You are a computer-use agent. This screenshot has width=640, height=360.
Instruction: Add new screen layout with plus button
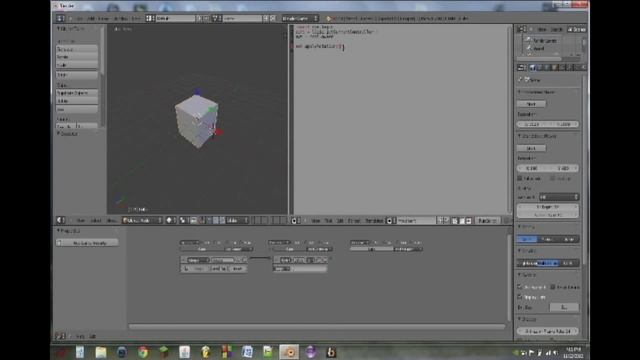[x=199, y=18]
